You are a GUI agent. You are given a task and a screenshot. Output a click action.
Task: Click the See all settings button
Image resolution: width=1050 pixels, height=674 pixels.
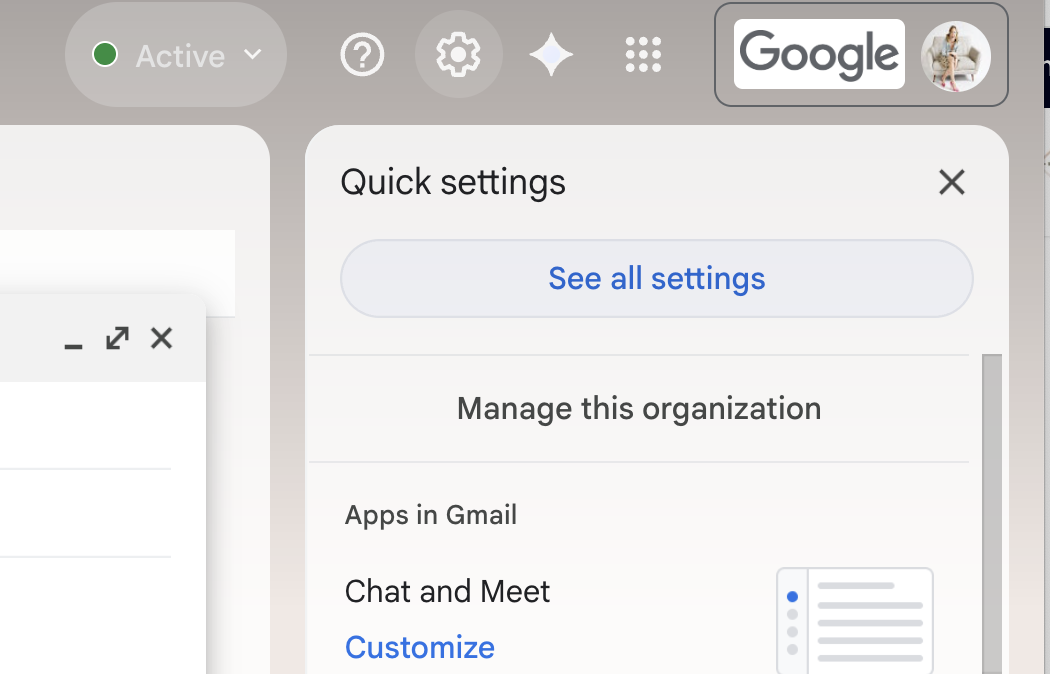[x=656, y=278]
